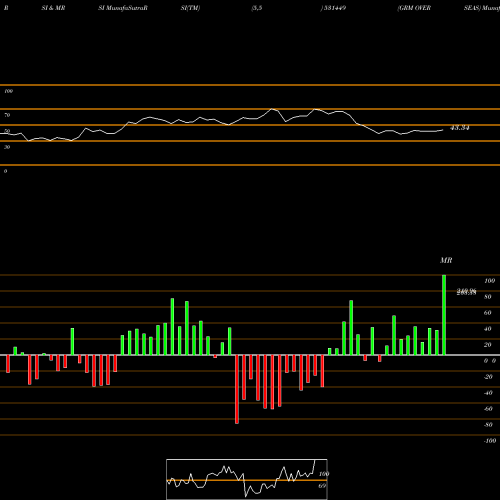Click the MR axis label -100
Viewport: 500px width, 500px height.
click(x=490, y=441)
